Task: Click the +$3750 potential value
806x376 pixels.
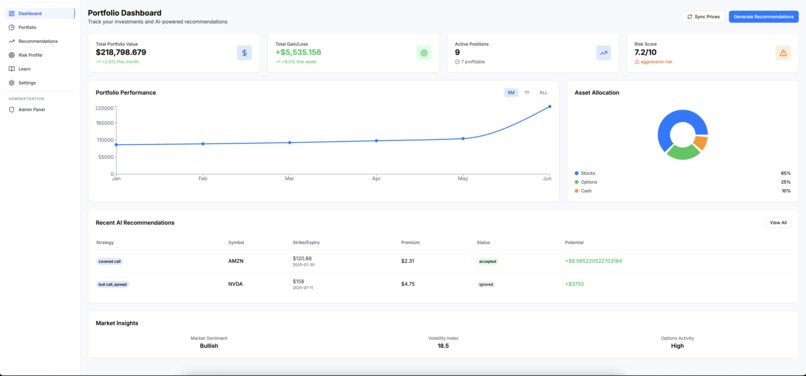Action: pyautogui.click(x=574, y=284)
